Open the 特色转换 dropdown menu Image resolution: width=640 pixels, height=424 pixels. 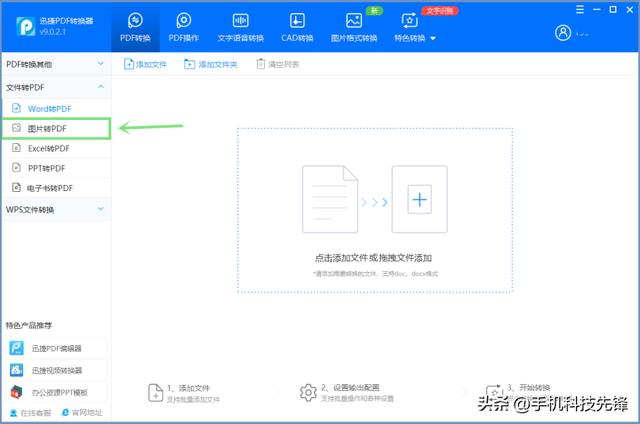pos(415,28)
